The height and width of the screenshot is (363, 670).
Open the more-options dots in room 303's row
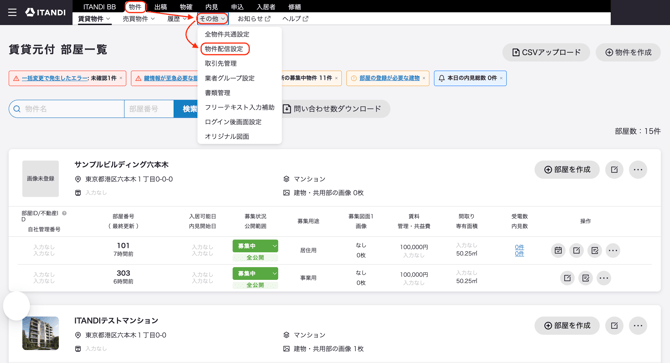pyautogui.click(x=604, y=278)
